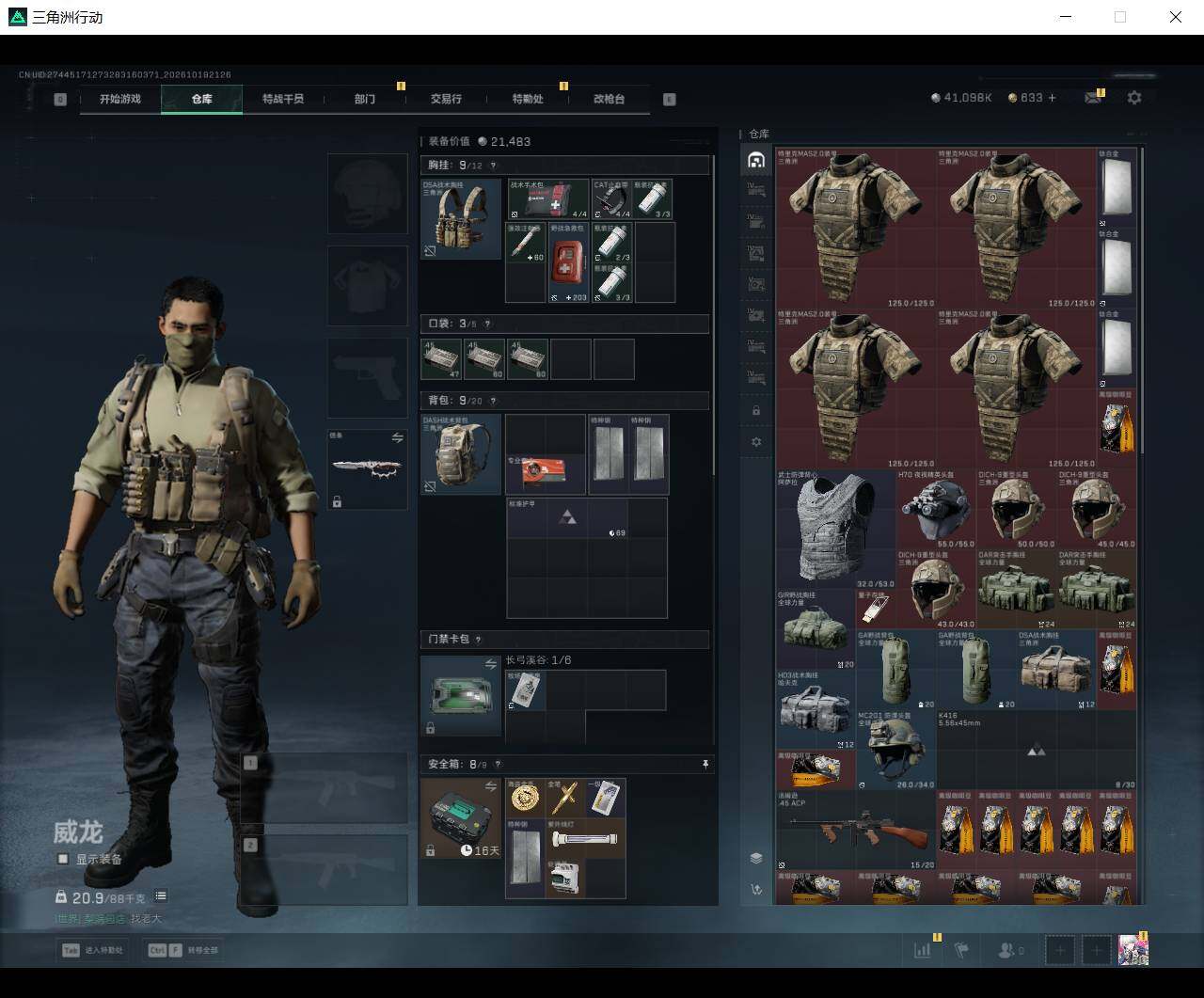
Task: Click the help icon next to 安全箱
Action: [498, 765]
